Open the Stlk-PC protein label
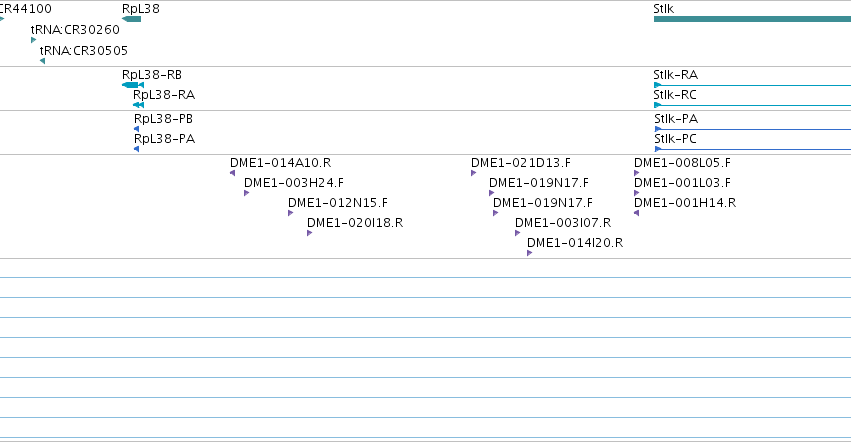Viewport: 851px width, 442px height. coord(676,138)
